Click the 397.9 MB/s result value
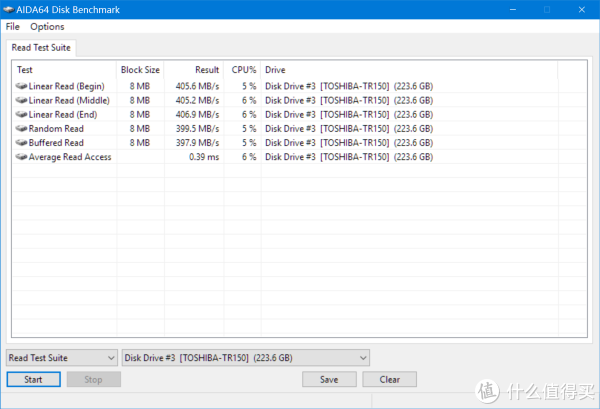 click(x=197, y=143)
